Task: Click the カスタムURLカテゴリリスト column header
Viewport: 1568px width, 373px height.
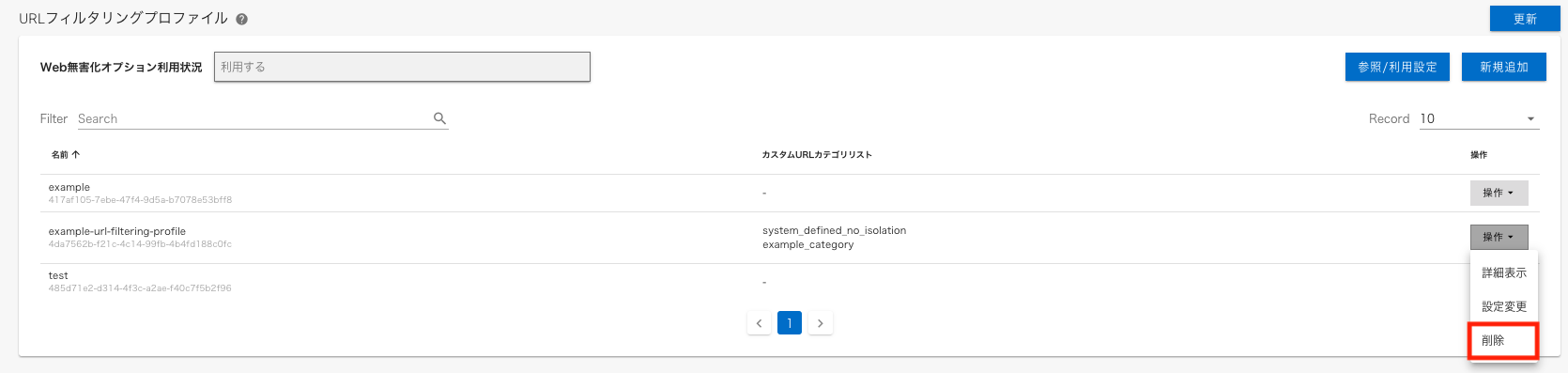Action: [x=817, y=154]
